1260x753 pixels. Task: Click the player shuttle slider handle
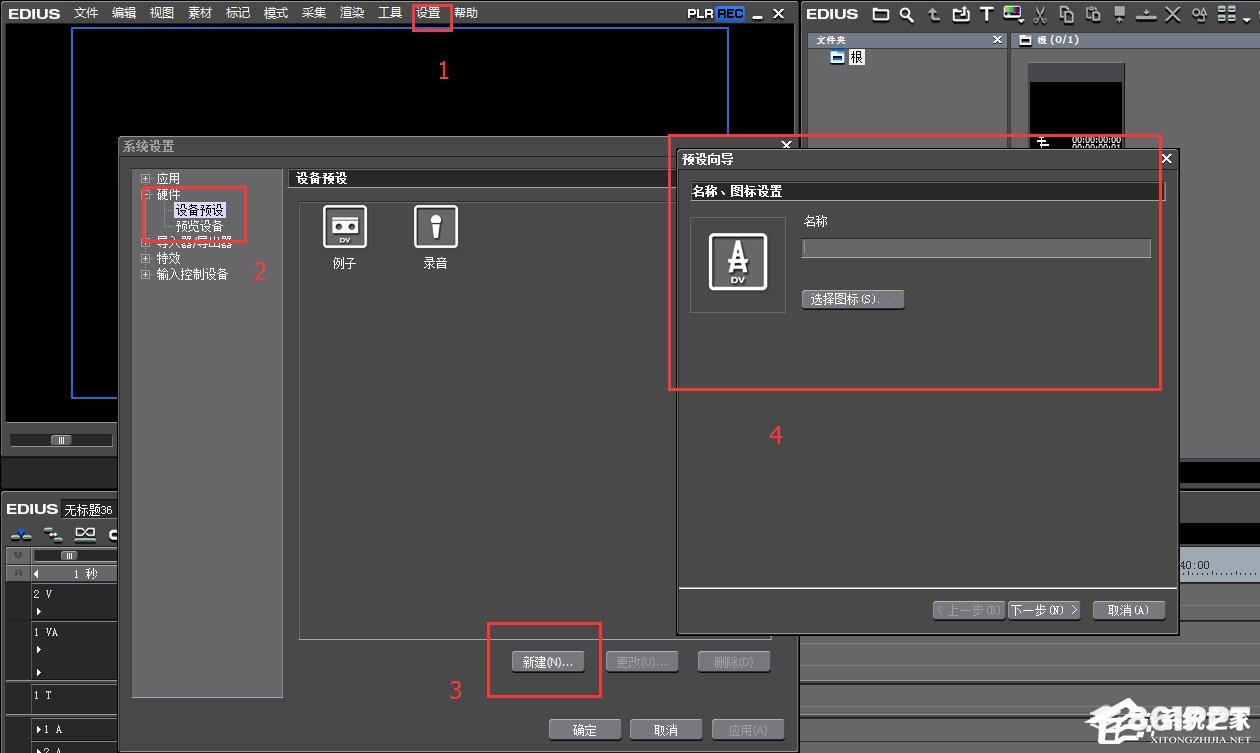click(x=62, y=440)
